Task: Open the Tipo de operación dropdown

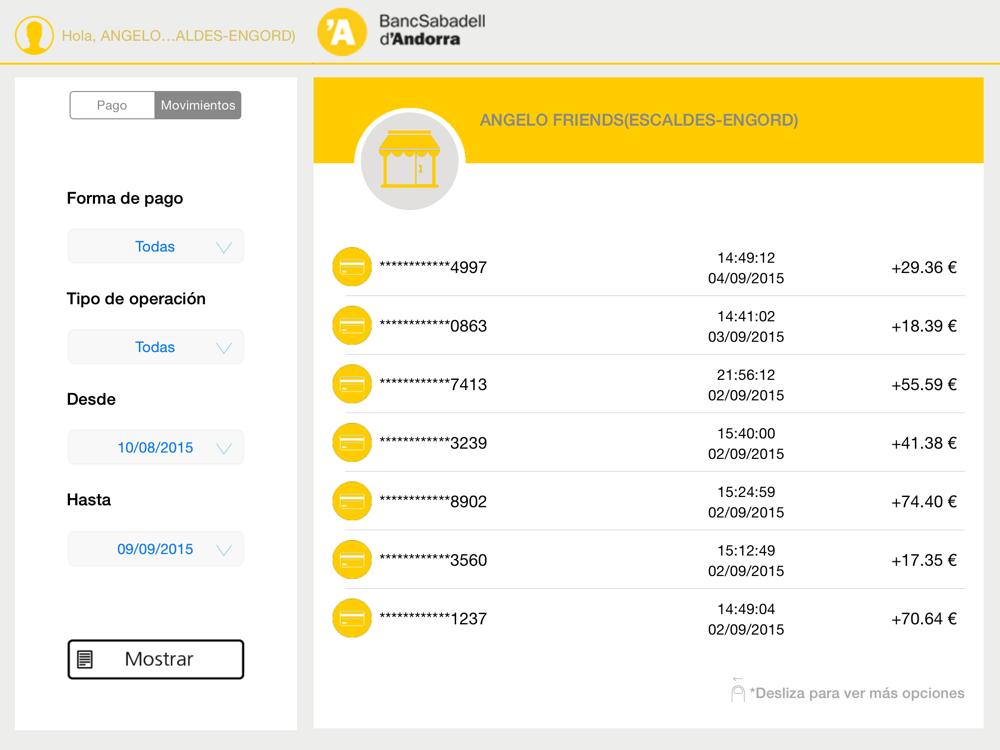Action: pyautogui.click(x=156, y=347)
